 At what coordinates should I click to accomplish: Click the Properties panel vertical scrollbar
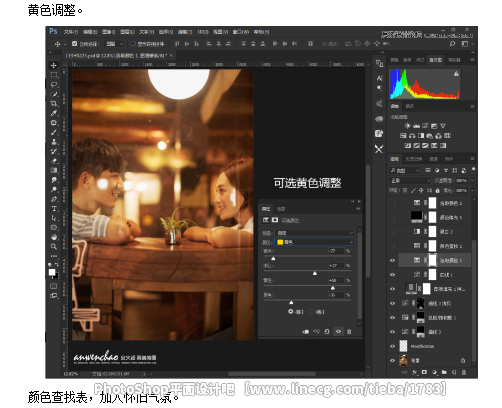click(359, 275)
